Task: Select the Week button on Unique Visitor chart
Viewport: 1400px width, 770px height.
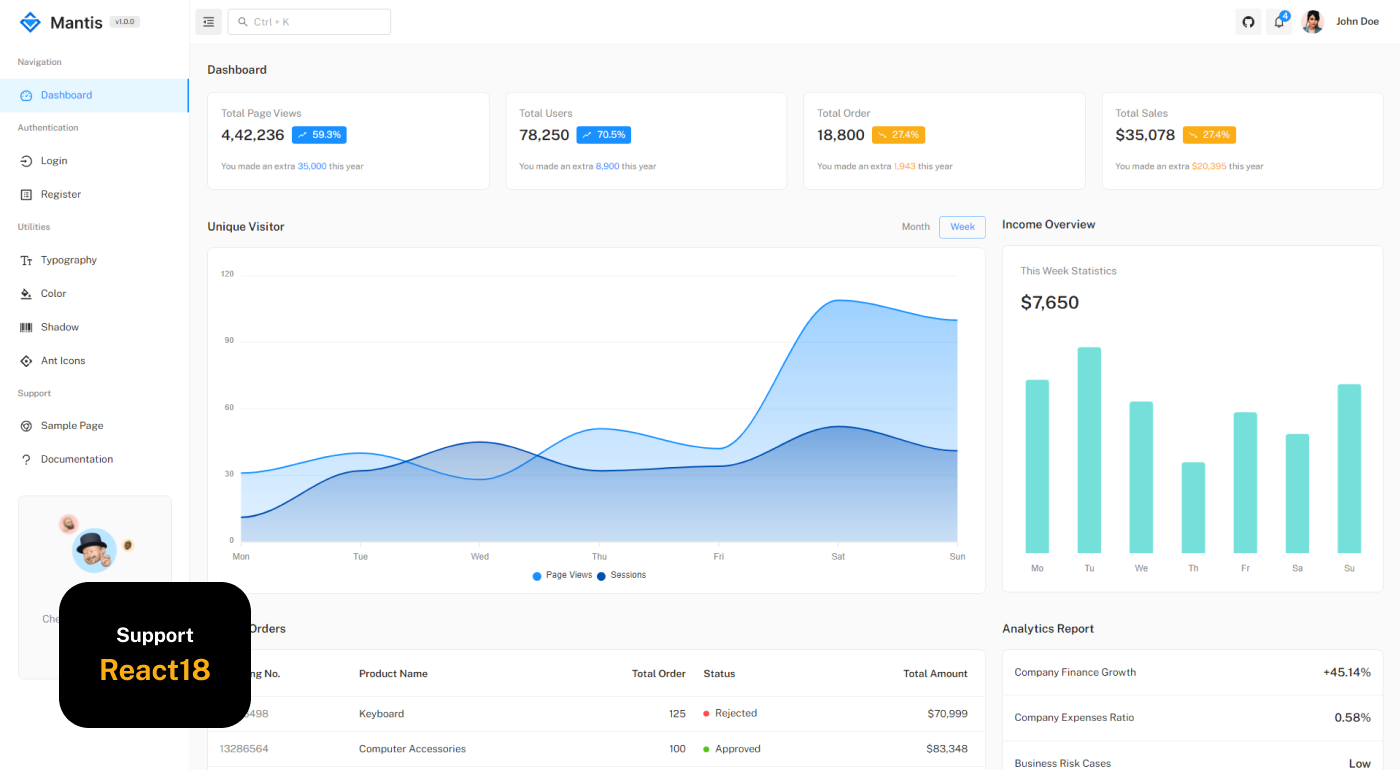Action: [x=961, y=226]
